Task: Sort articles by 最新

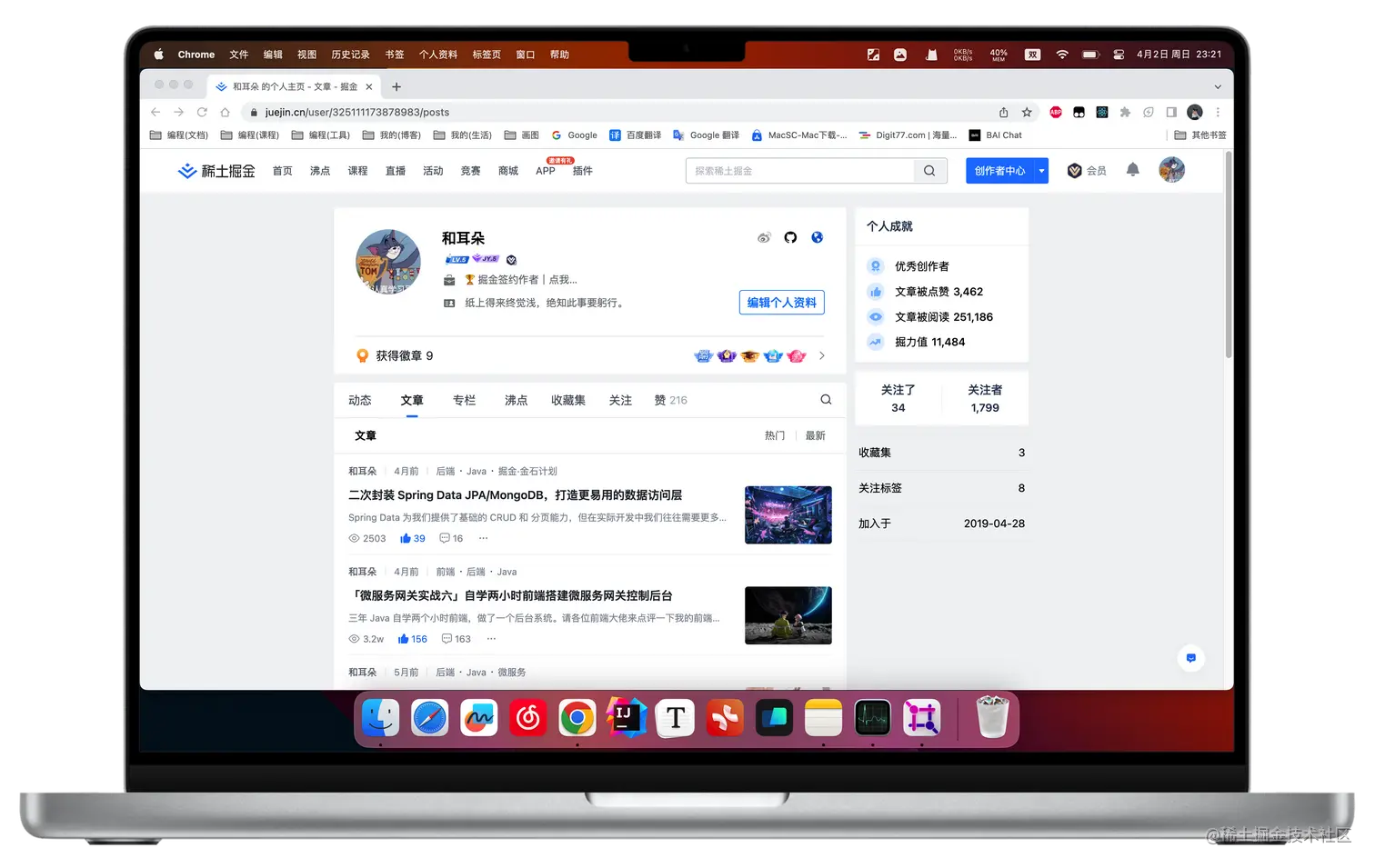Action: click(816, 436)
